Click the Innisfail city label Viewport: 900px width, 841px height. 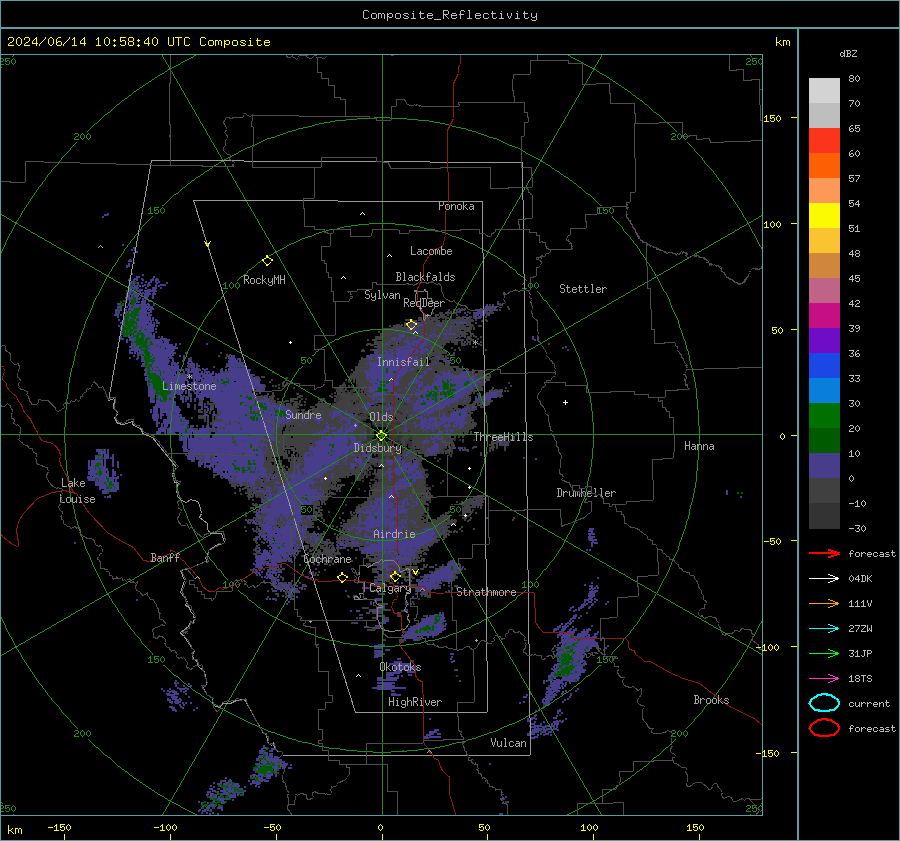pyautogui.click(x=404, y=362)
